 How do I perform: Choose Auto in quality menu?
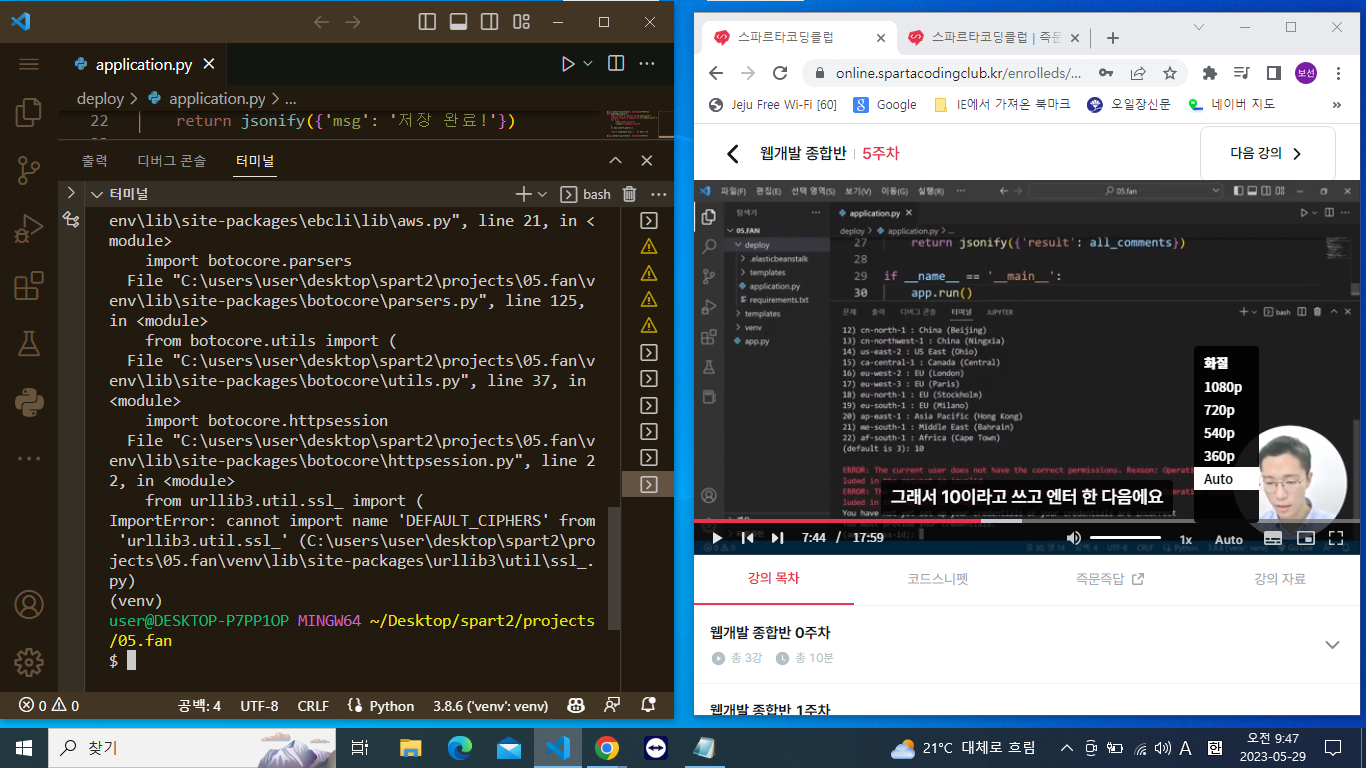point(1226,479)
